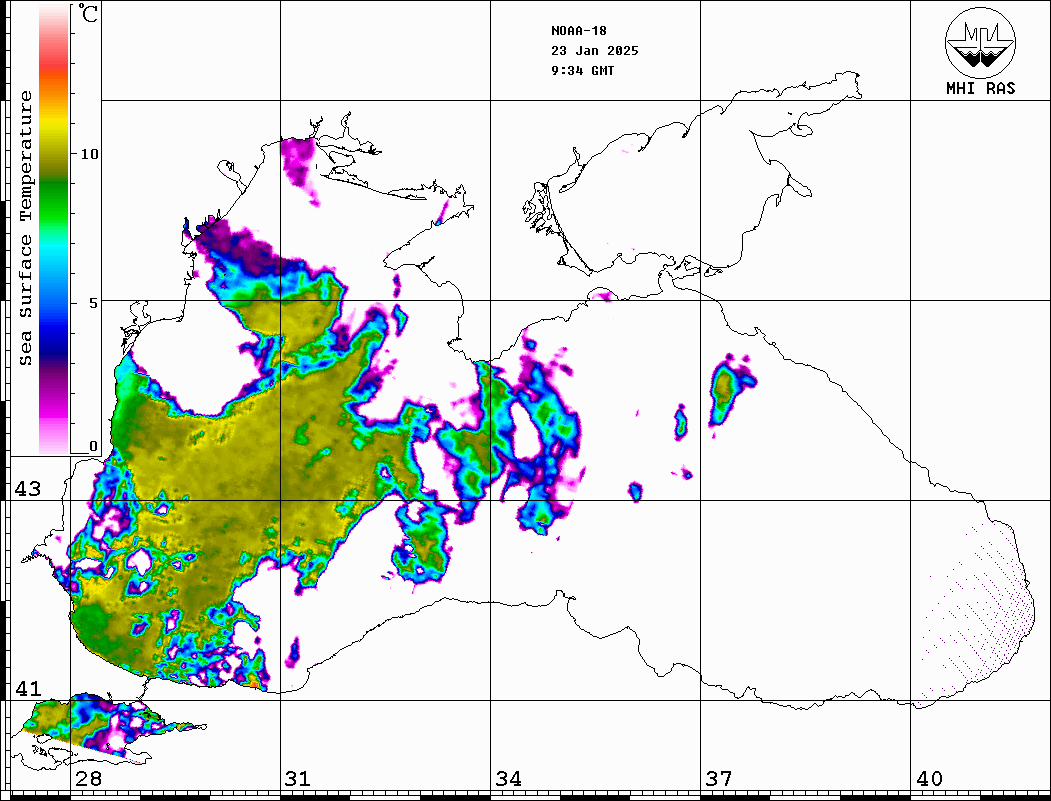Click the "5" colorbar tick label
1051x801 pixels.
(94, 303)
